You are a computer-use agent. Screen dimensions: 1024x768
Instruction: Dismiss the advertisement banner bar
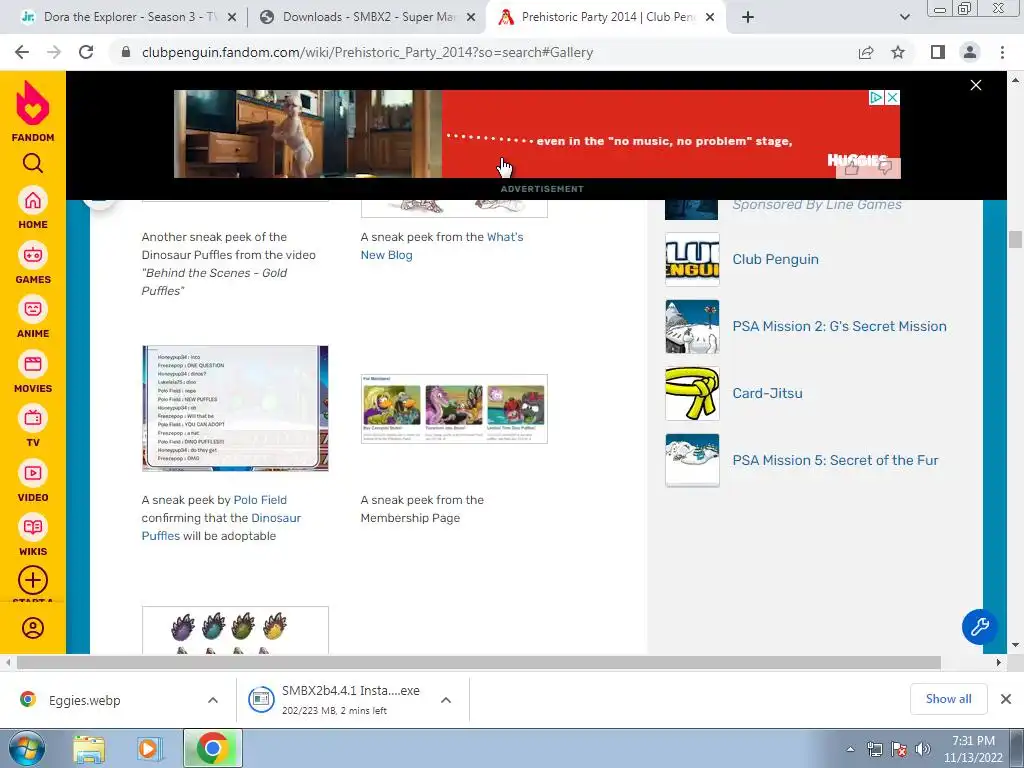click(976, 86)
